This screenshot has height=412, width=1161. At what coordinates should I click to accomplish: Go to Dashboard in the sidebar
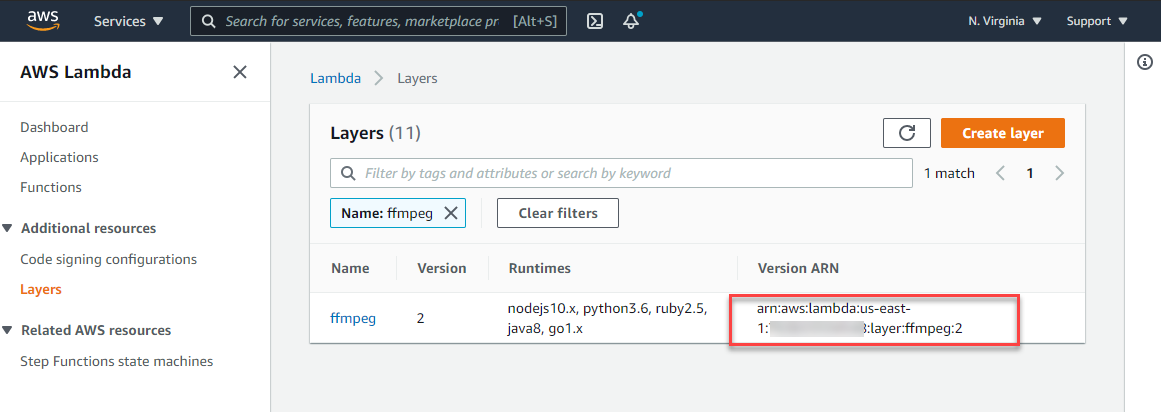click(54, 127)
